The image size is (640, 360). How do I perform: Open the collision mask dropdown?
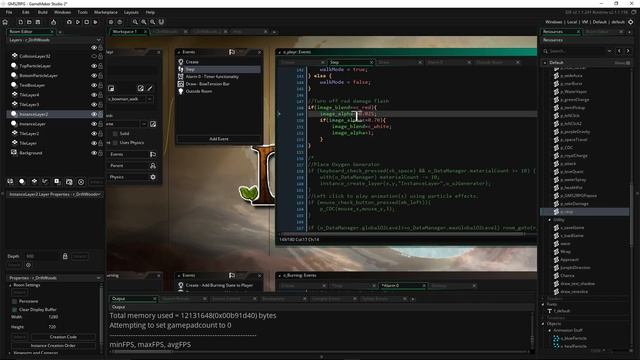[144, 124]
